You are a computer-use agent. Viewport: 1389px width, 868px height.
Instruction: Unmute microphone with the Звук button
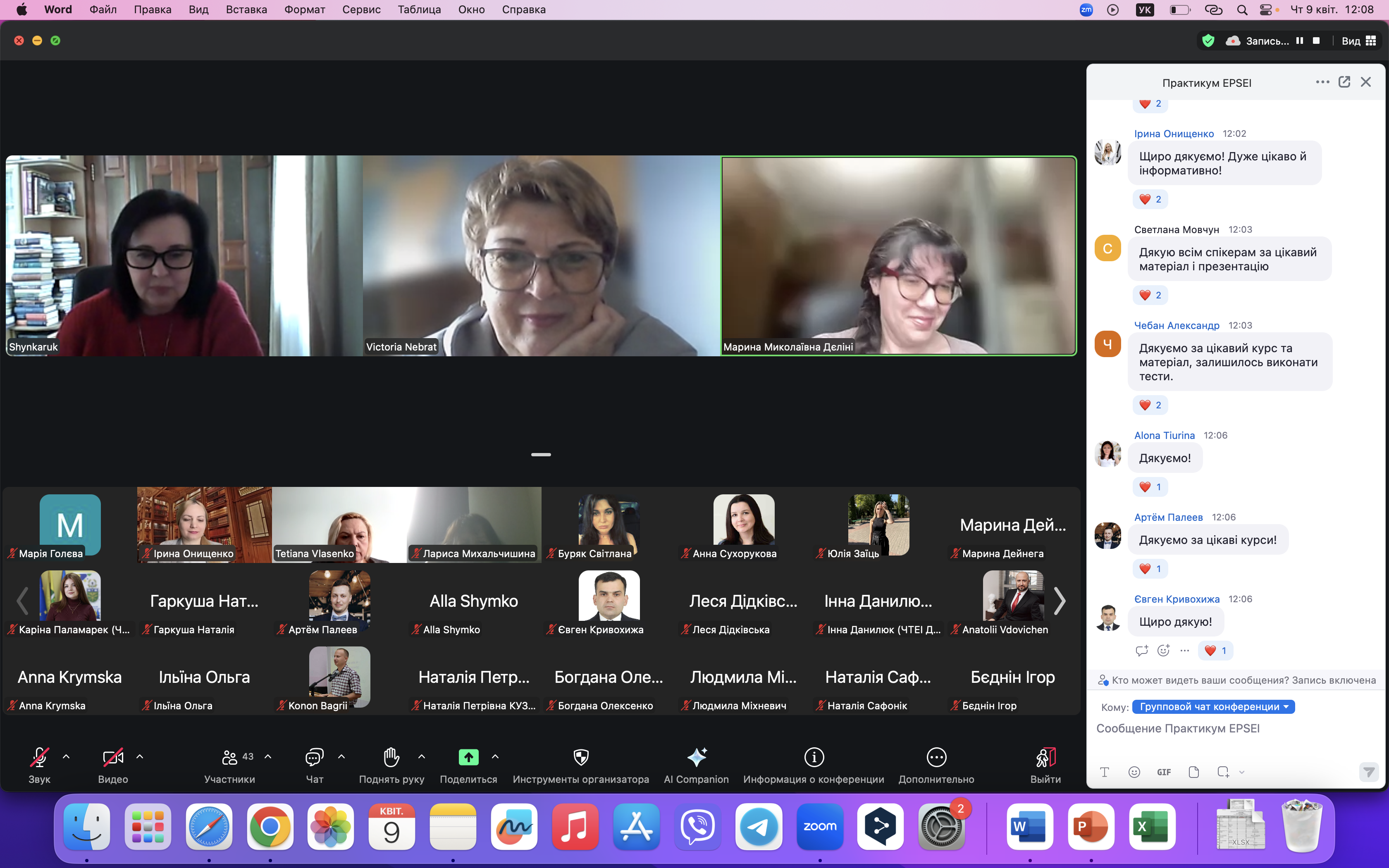(x=39, y=757)
